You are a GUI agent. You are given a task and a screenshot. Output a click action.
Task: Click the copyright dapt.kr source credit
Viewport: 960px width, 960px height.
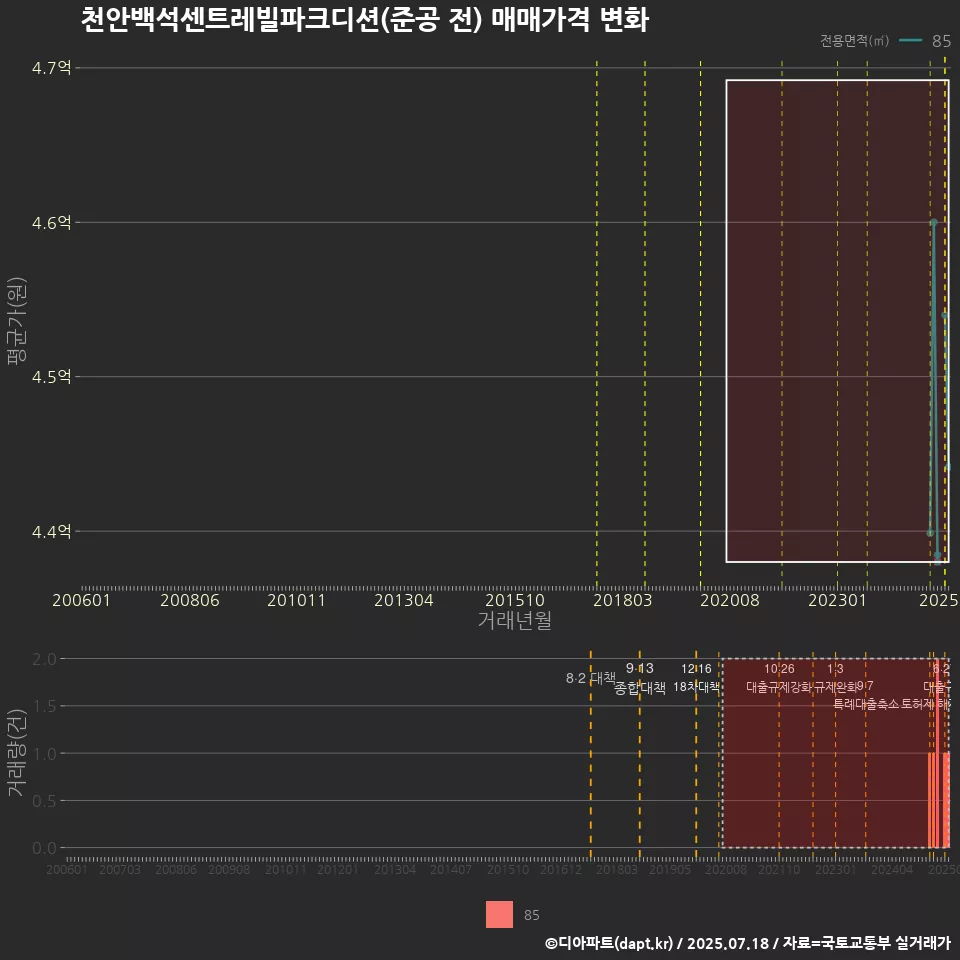(748, 943)
